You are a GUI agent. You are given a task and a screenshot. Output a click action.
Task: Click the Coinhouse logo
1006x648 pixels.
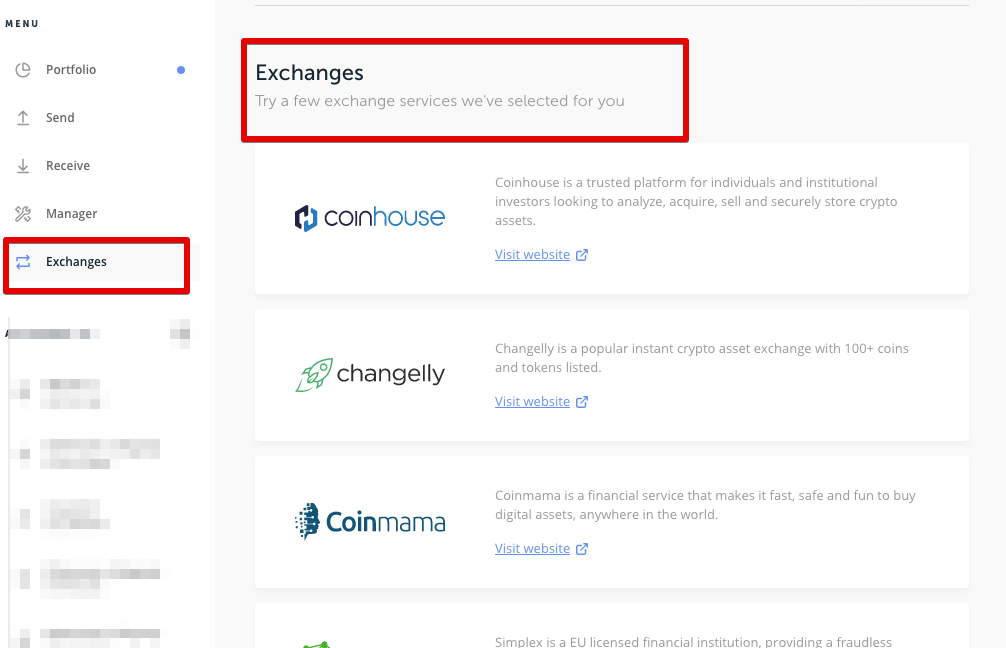click(370, 217)
